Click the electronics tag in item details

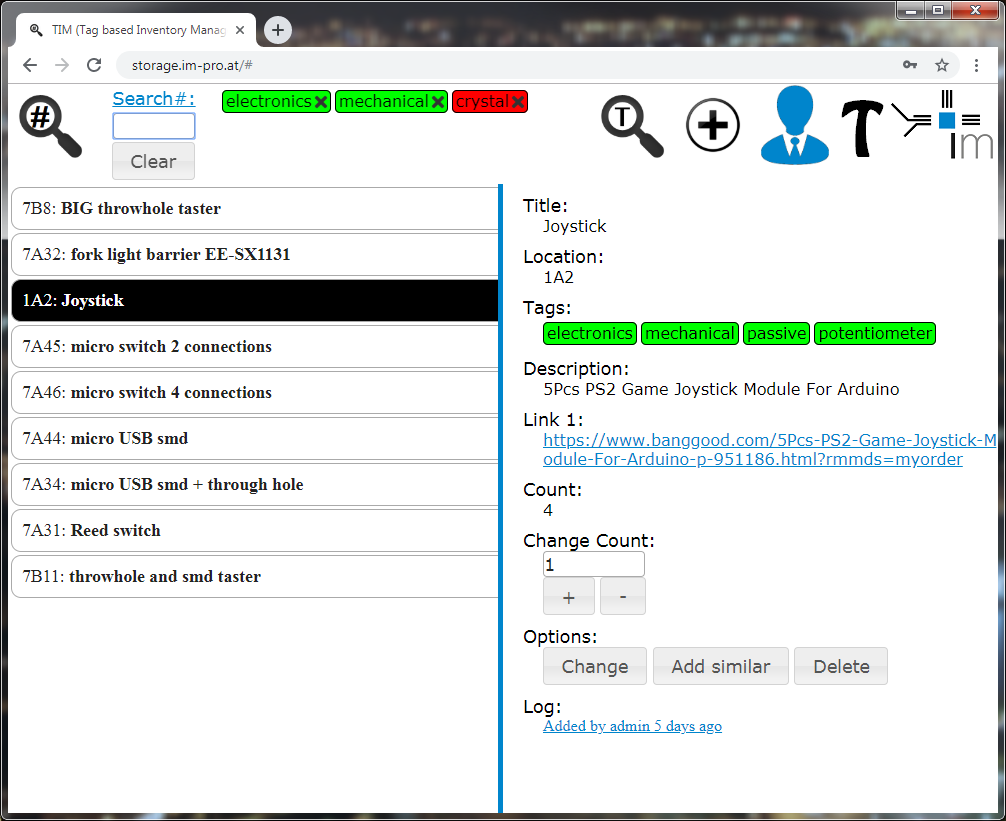click(590, 334)
